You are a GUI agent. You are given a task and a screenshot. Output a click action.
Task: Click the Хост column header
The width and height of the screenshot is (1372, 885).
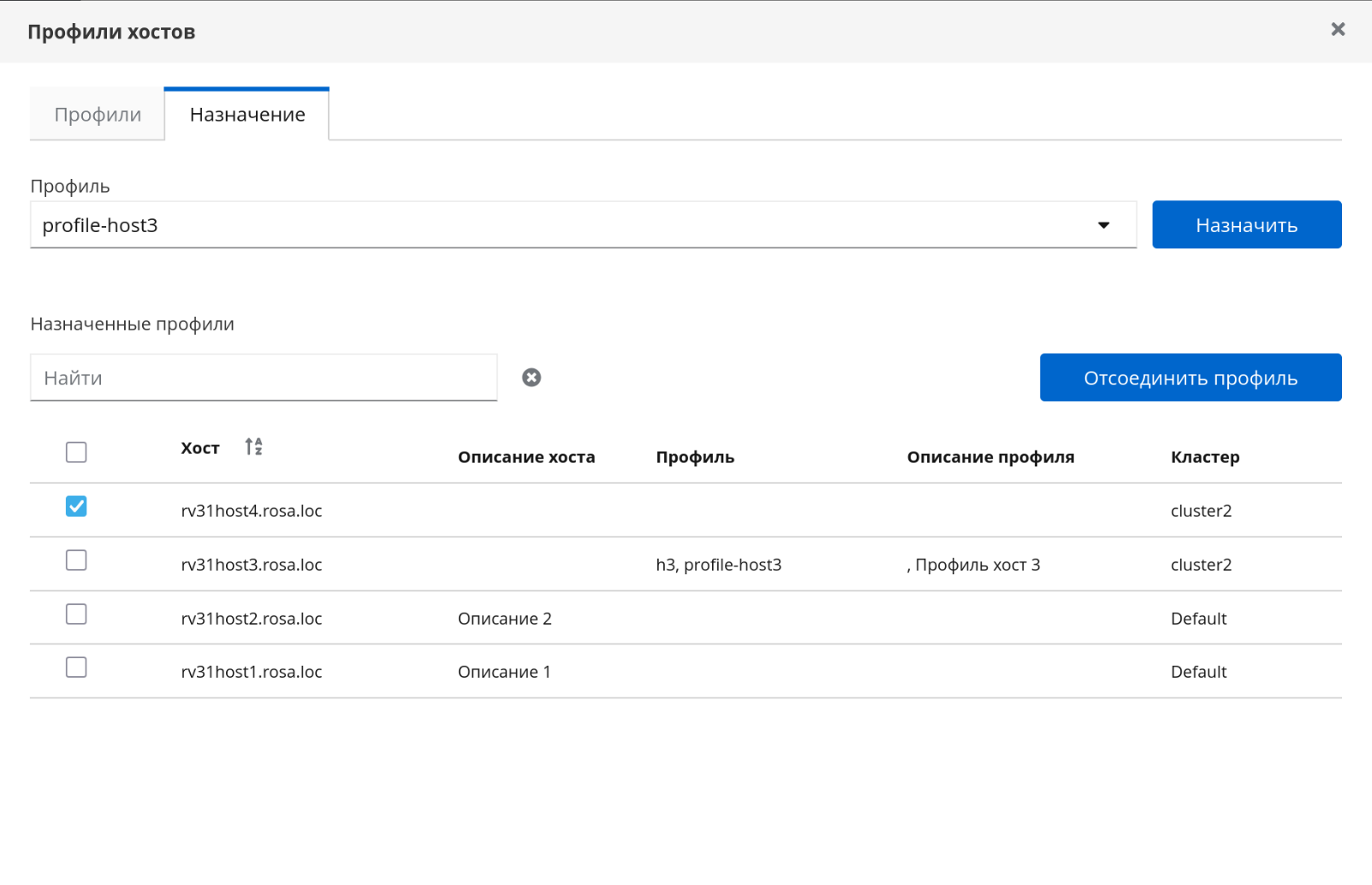pyautogui.click(x=200, y=448)
